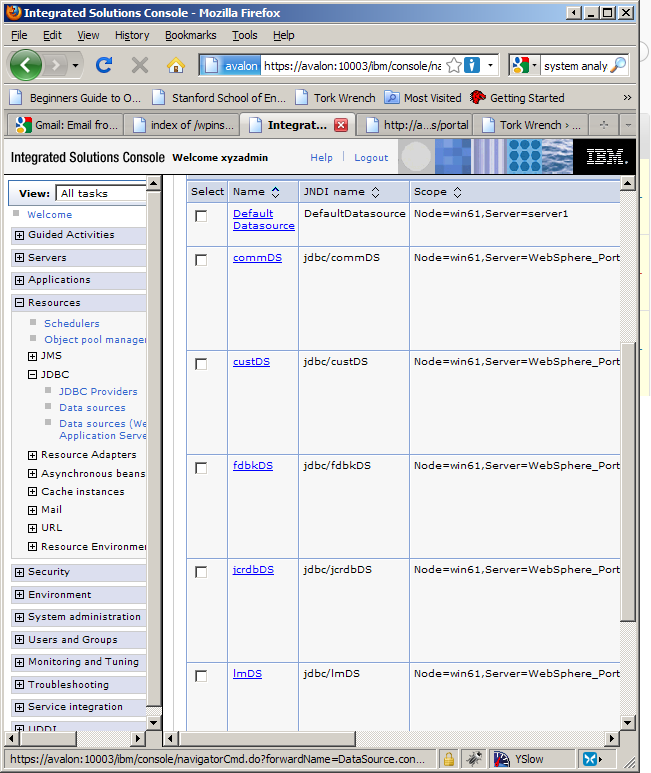Select the Default Datasource checkbox

point(201,216)
